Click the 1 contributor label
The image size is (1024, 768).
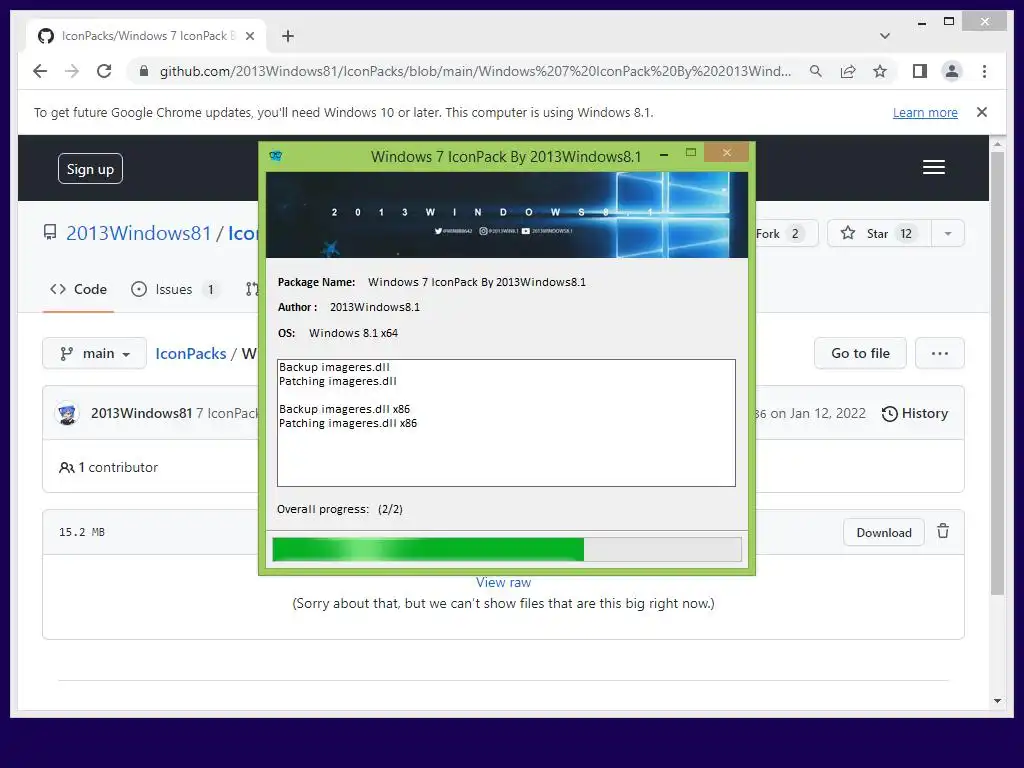(x=108, y=468)
